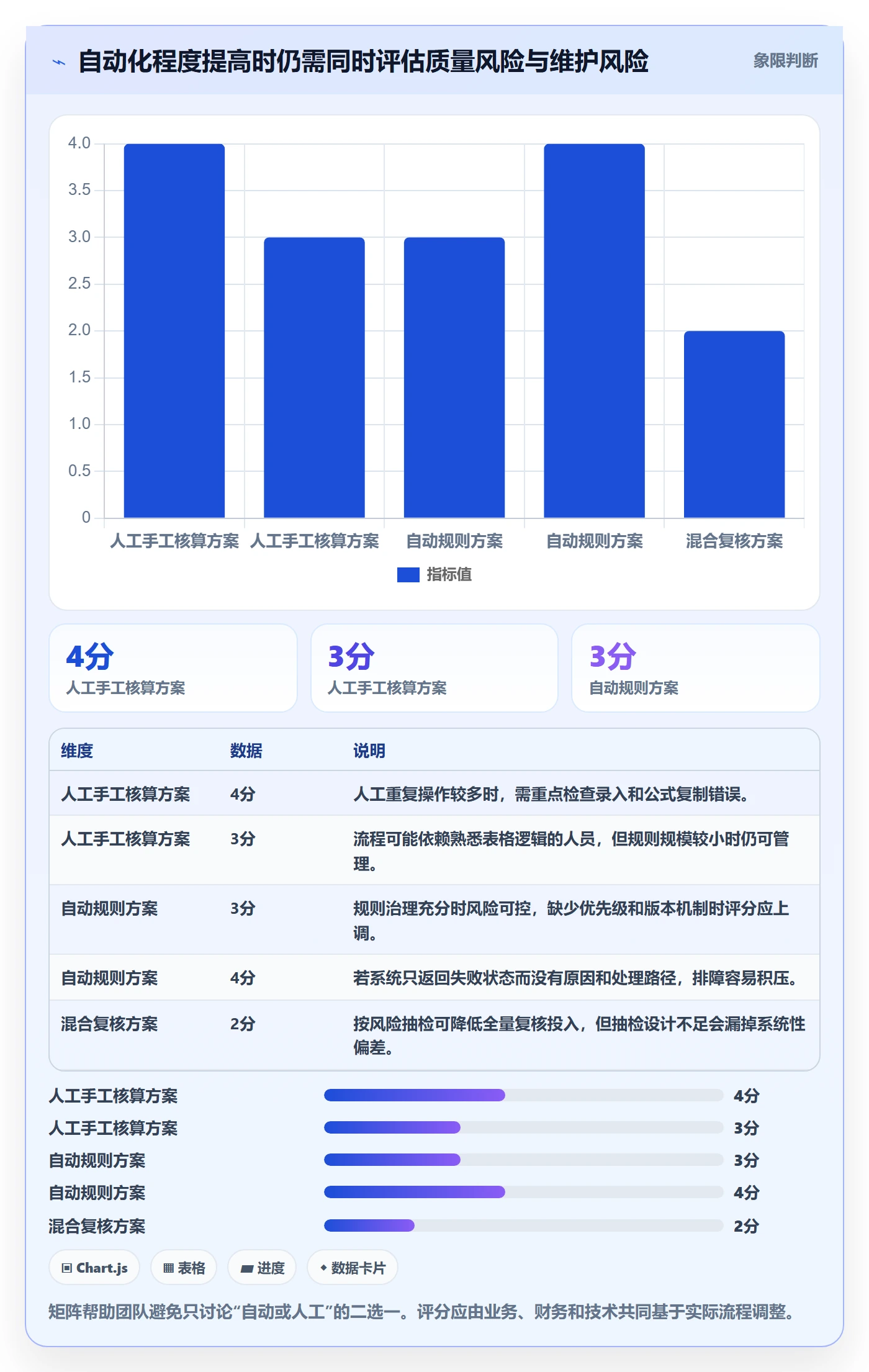
Task: Click the Chart.js tag chip
Action: pos(94,1268)
